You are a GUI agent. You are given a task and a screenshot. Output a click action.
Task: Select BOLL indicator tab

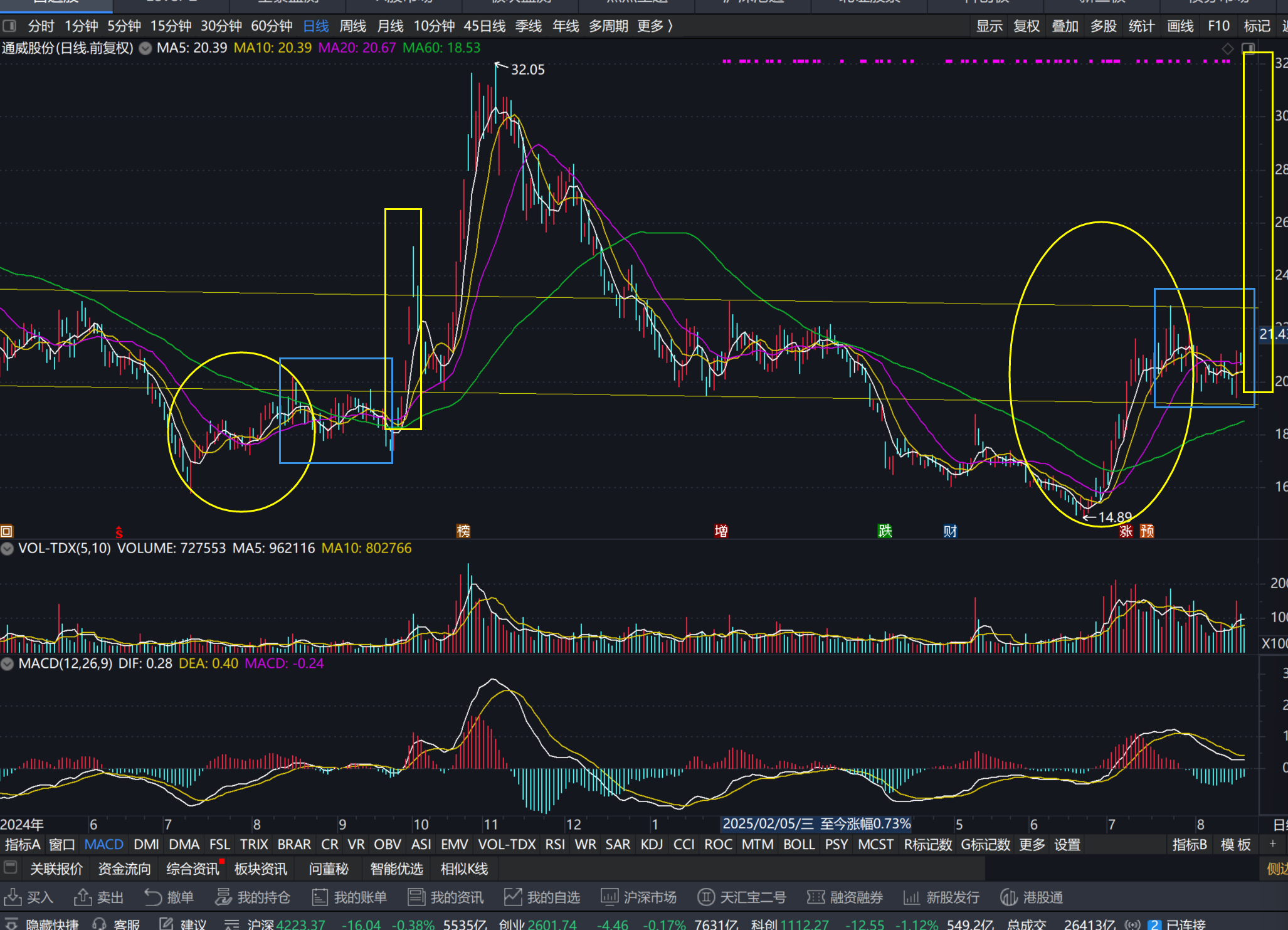click(x=799, y=845)
